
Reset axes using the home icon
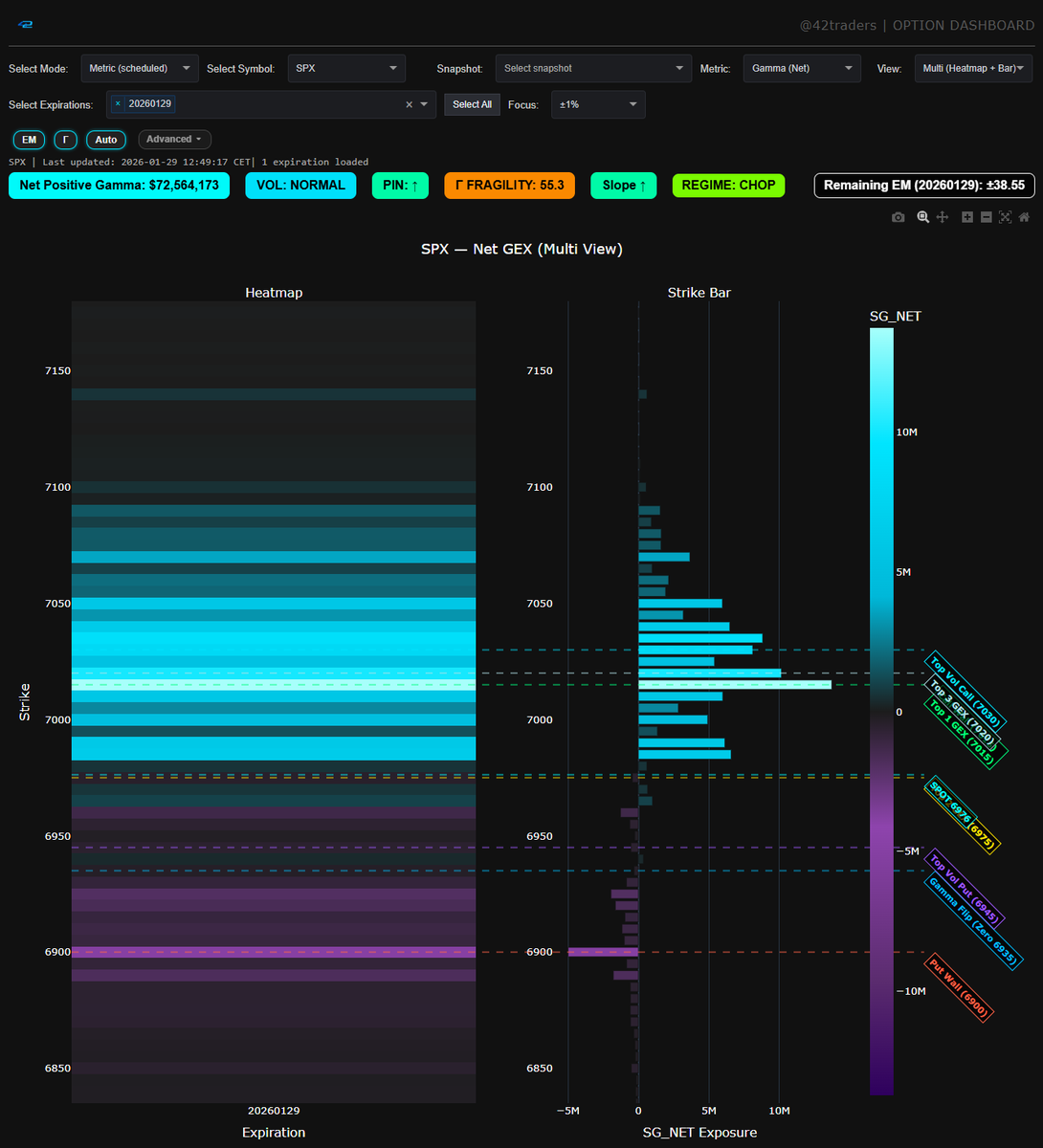click(1024, 217)
